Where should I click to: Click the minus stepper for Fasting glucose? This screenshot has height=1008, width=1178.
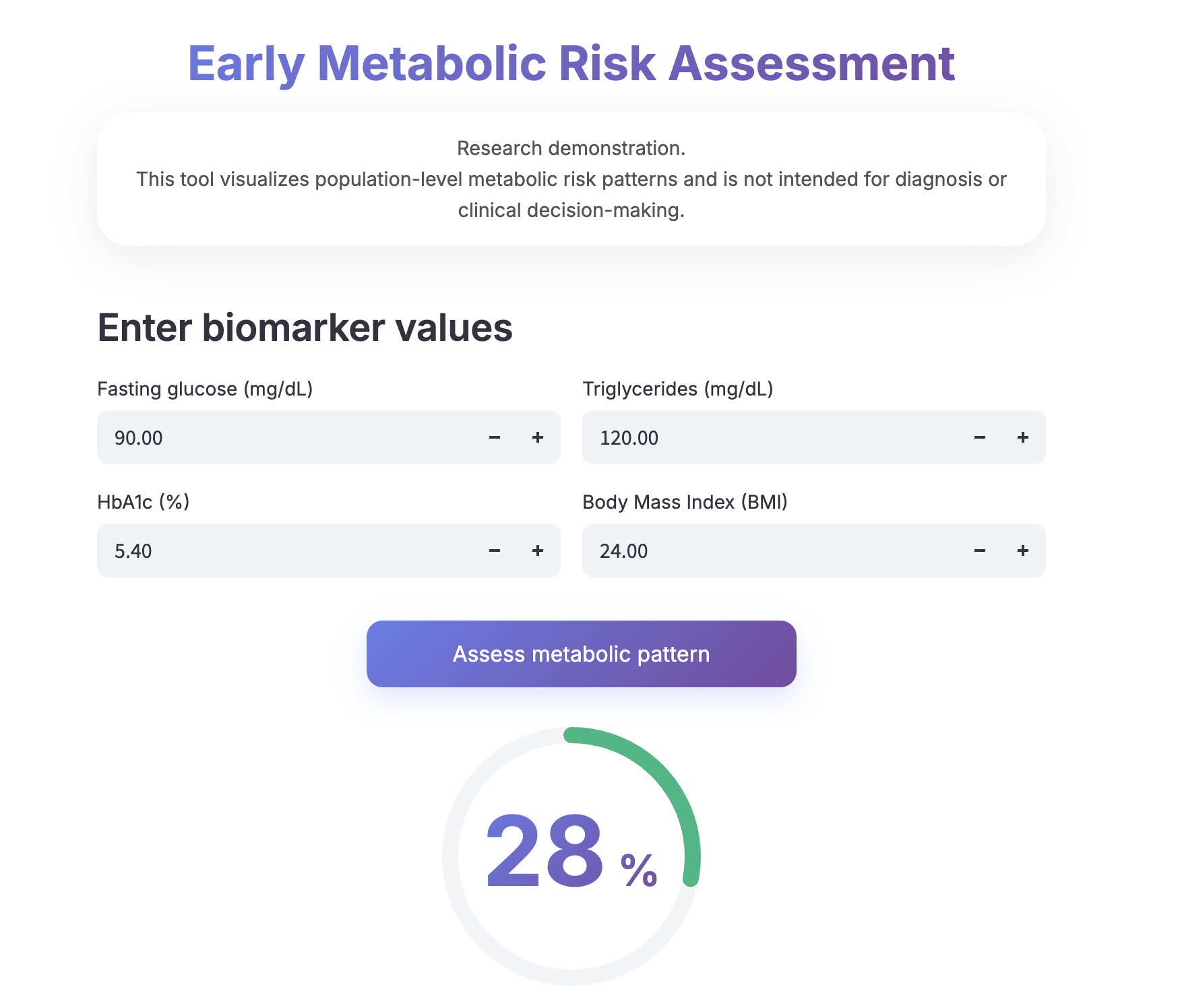(495, 438)
